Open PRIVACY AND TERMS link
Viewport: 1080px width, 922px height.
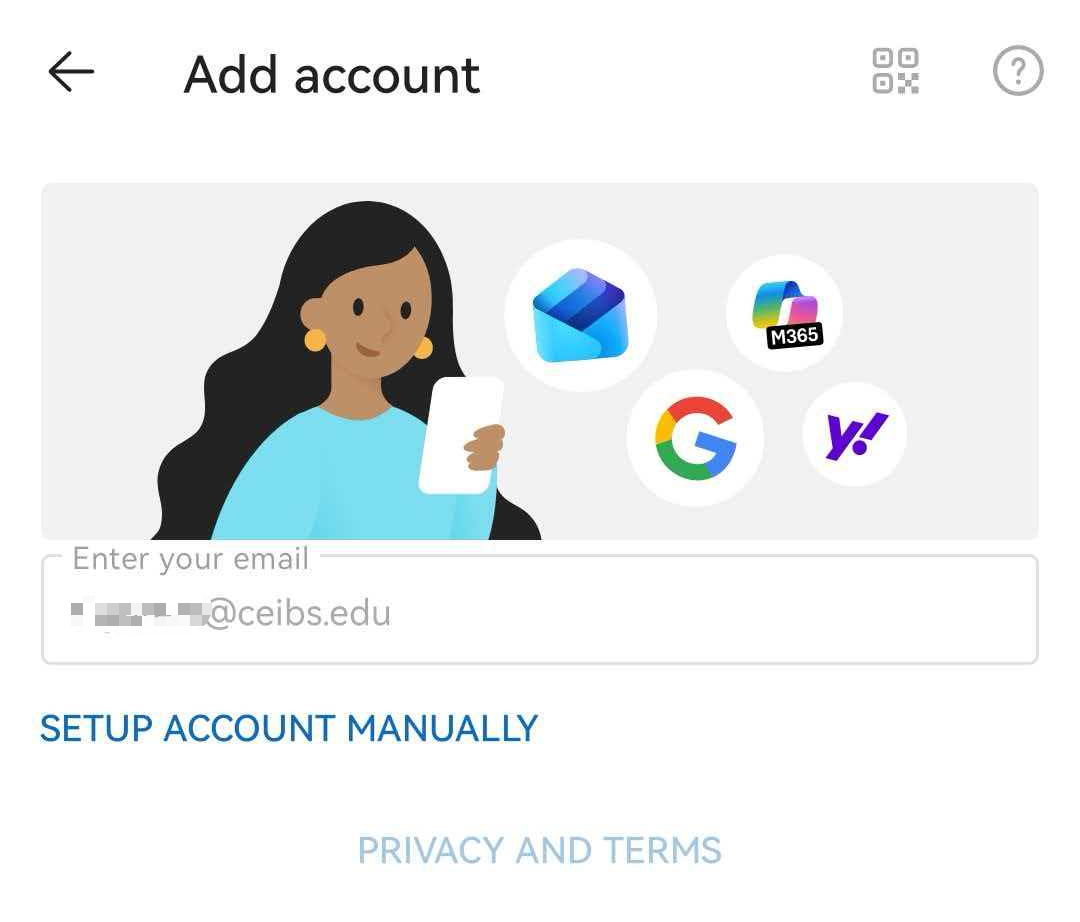click(540, 850)
